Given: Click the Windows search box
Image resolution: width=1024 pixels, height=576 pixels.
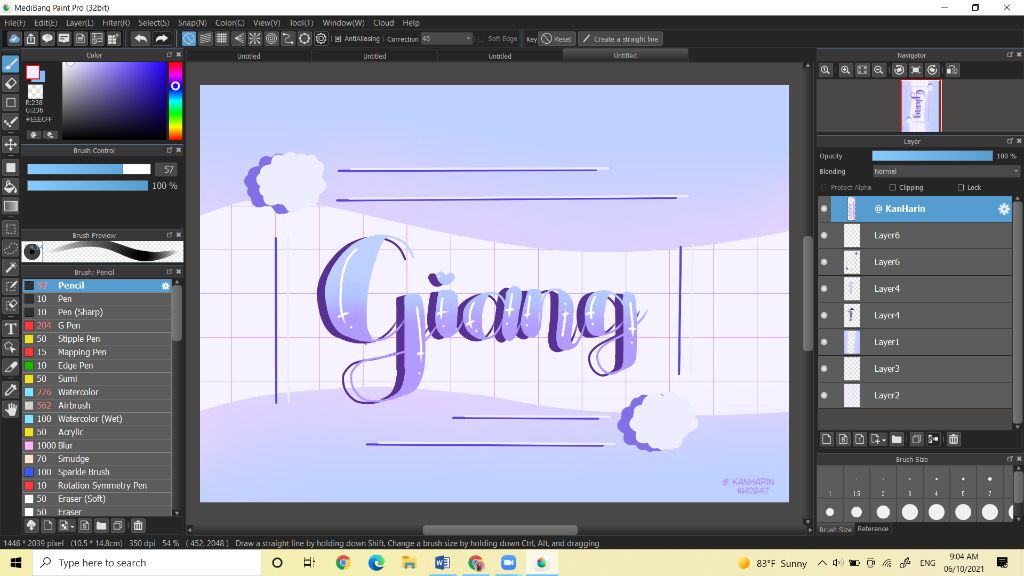Looking at the screenshot, I should point(147,562).
